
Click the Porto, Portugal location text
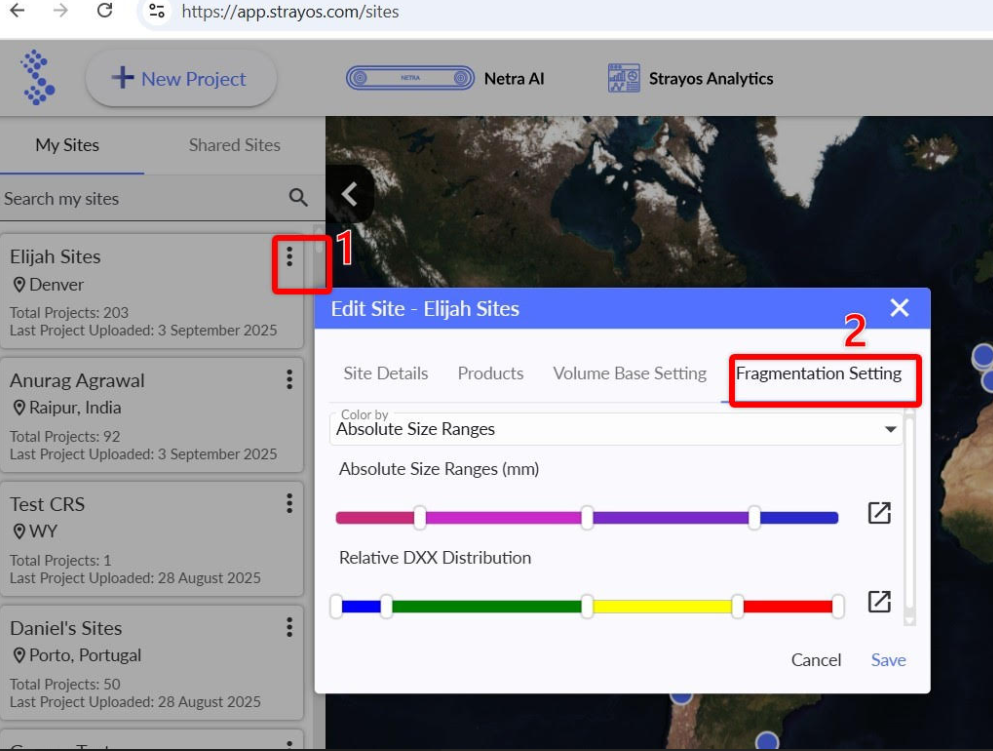pyautogui.click(x=85, y=655)
